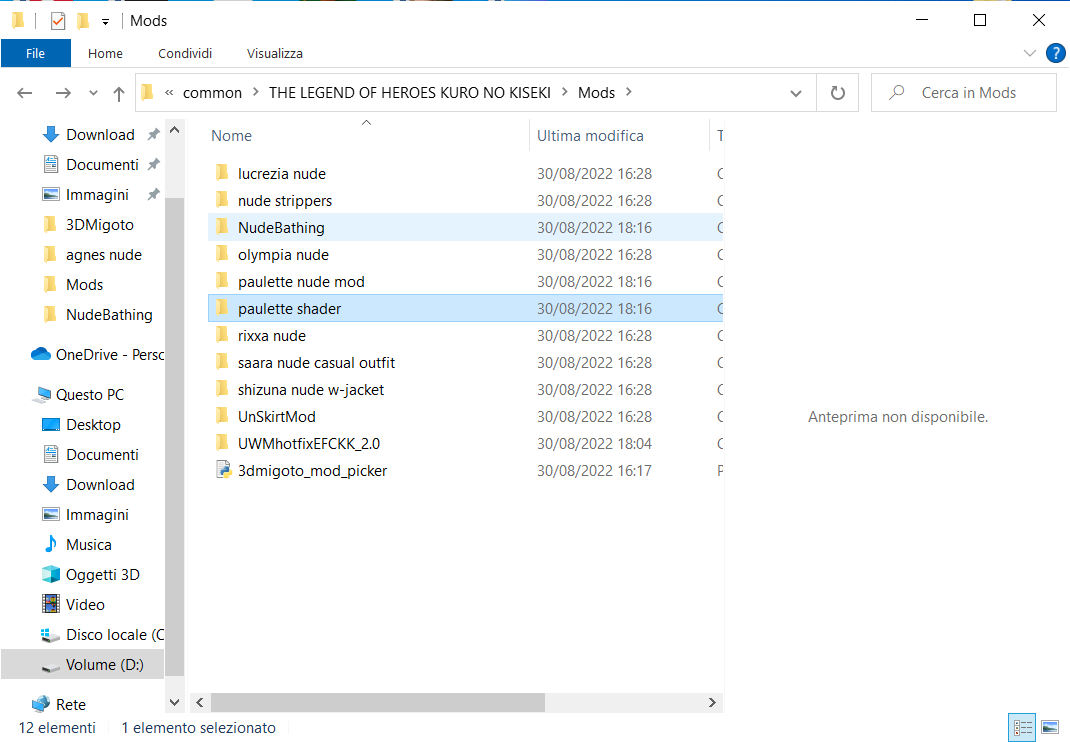This screenshot has height=742, width=1070.
Task: Click the Questo PC computer icon
Action: [x=43, y=394]
